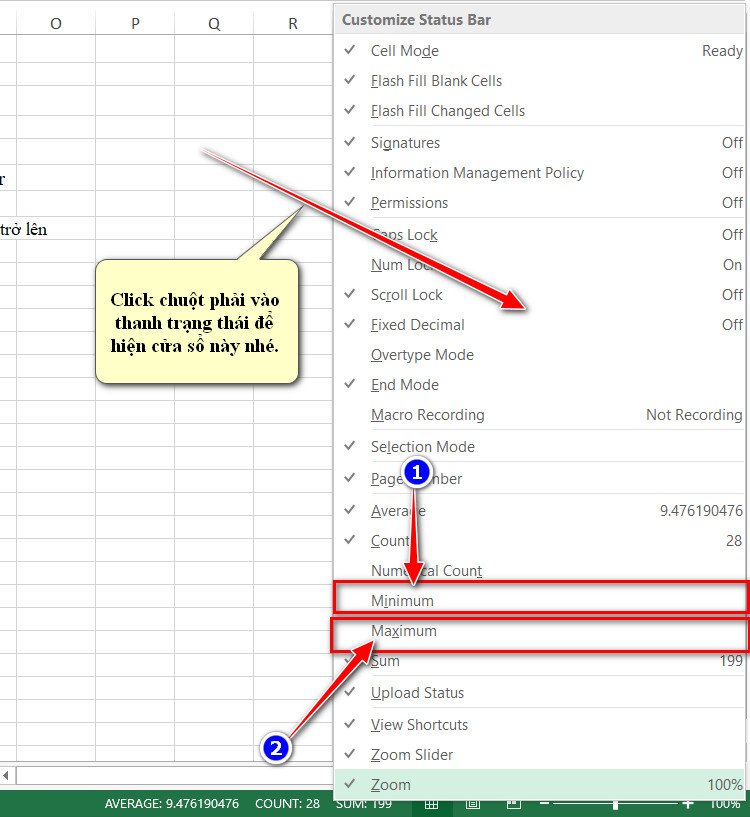The height and width of the screenshot is (817, 750).
Task: Select column Q header
Action: (x=214, y=23)
